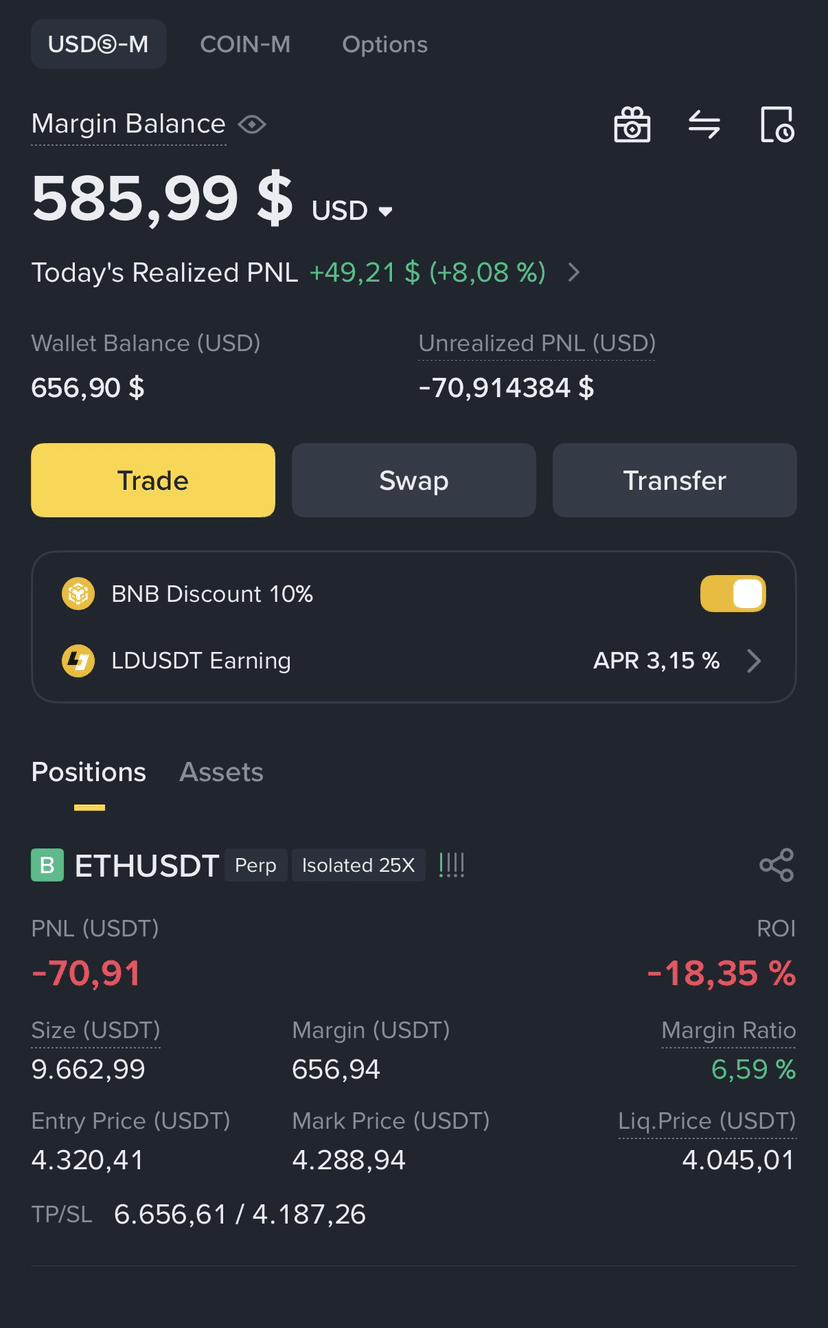Switch to the COIN-M tab
This screenshot has width=828, height=1328.
click(245, 45)
